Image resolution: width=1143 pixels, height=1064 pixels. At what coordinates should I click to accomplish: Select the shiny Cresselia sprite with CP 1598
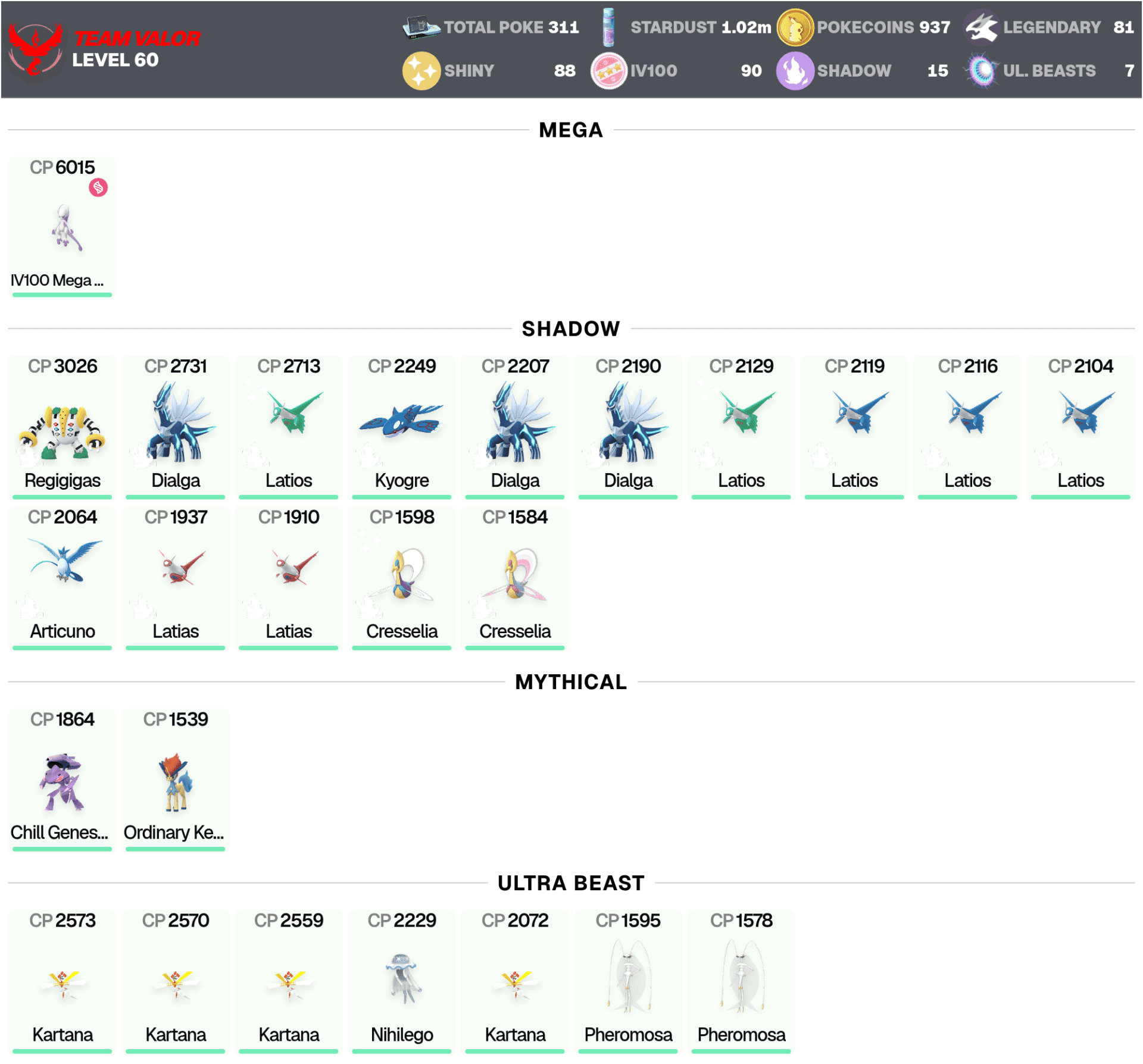(x=402, y=574)
